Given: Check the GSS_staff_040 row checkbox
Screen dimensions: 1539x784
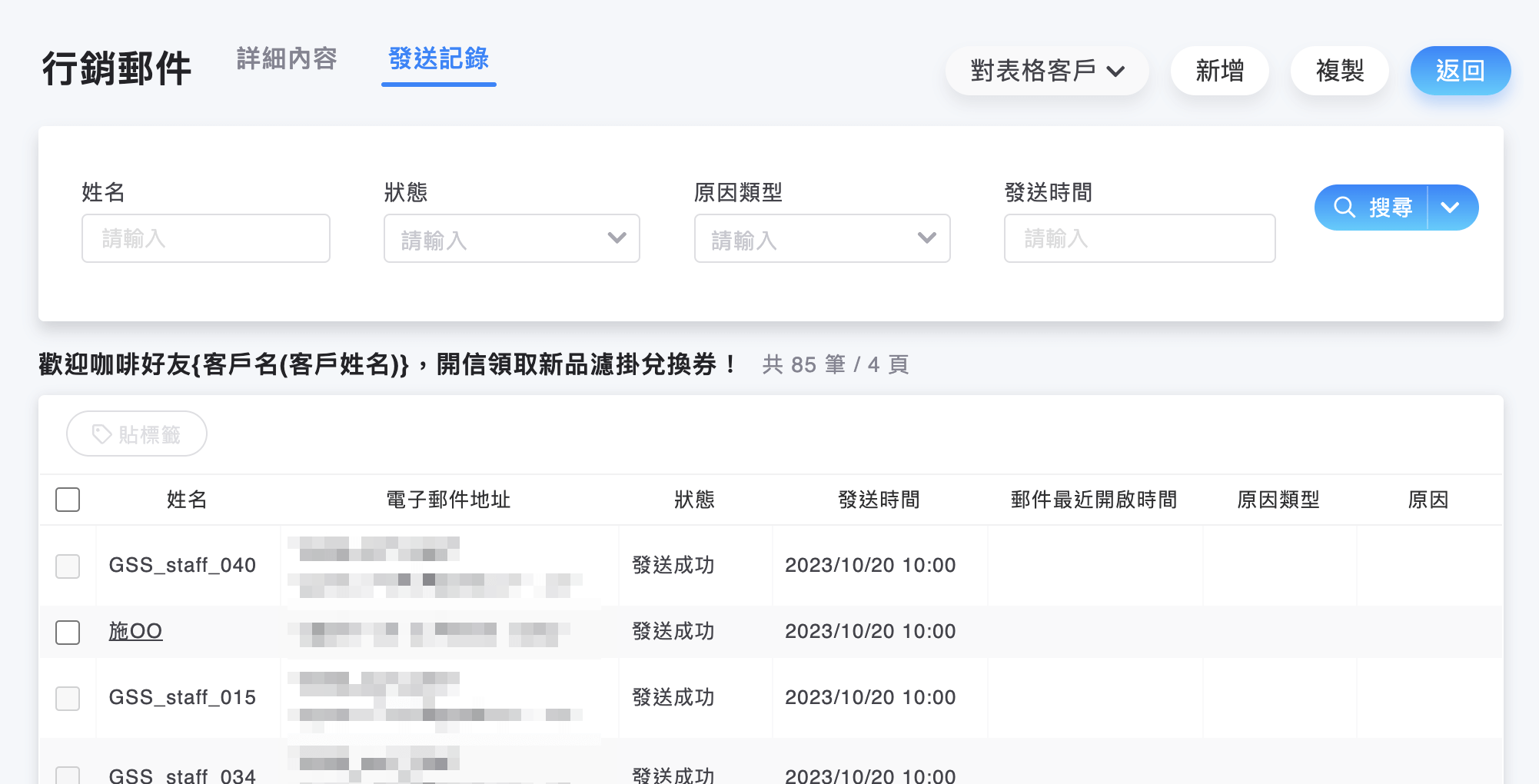Looking at the screenshot, I should pyautogui.click(x=68, y=566).
